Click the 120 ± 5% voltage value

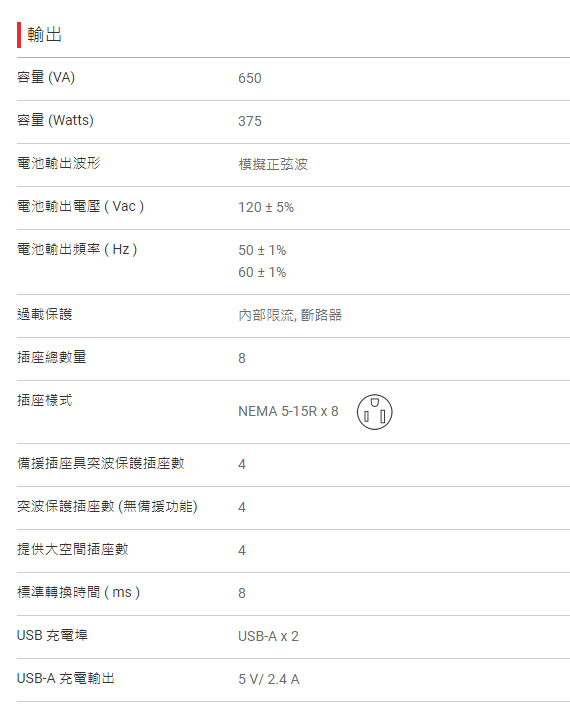266,207
